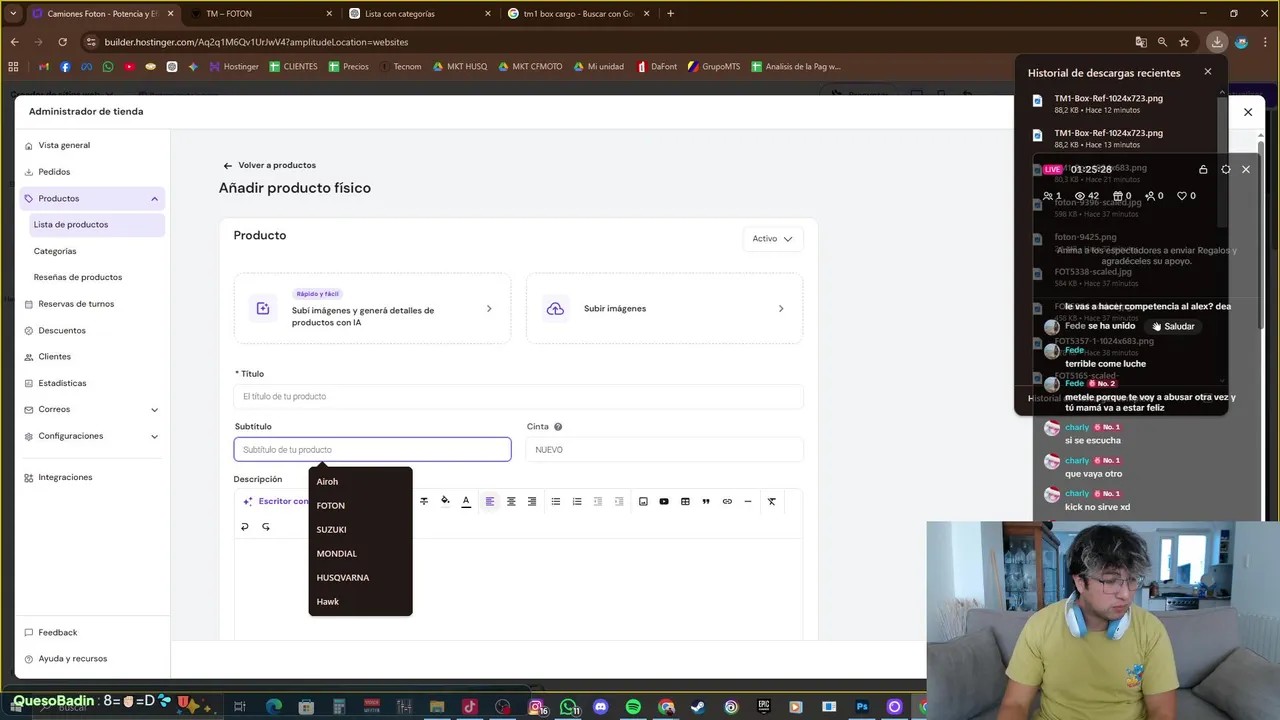Switch to tm1 box cargo Google tab

(580, 14)
